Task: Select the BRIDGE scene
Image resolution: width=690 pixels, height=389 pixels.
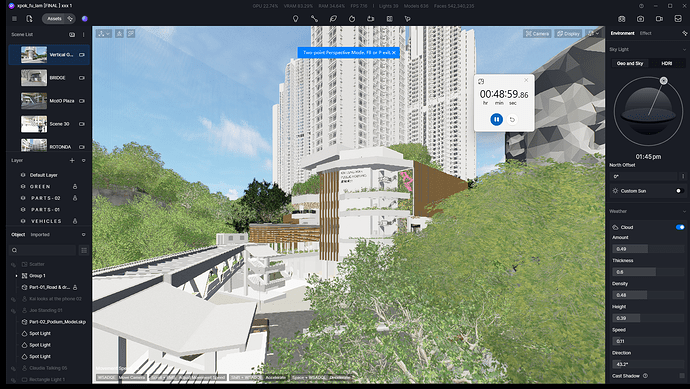Action: tap(49, 77)
